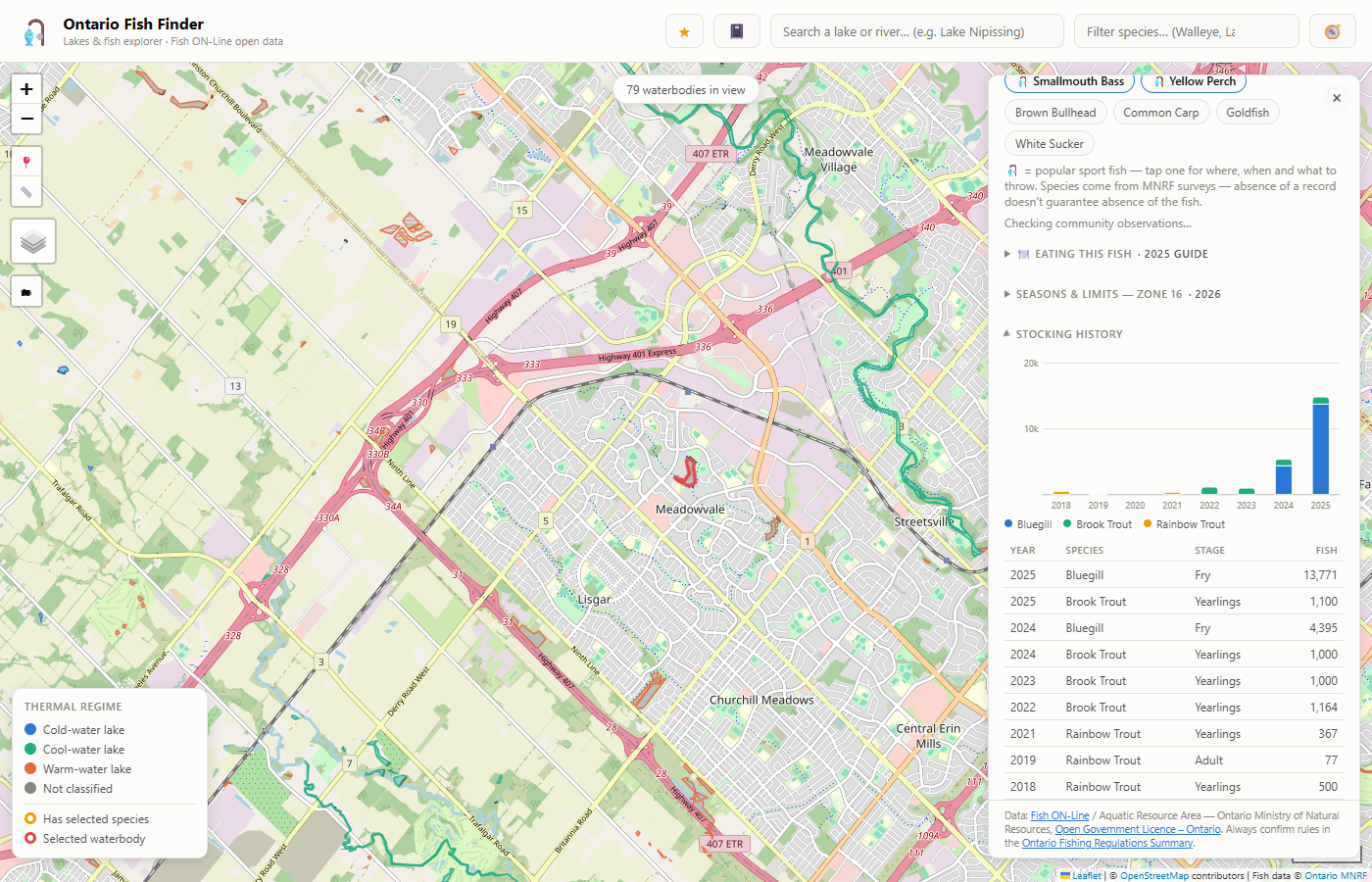Select the Goldfish species chip
Screen dimensions: 1372x882
(1248, 113)
